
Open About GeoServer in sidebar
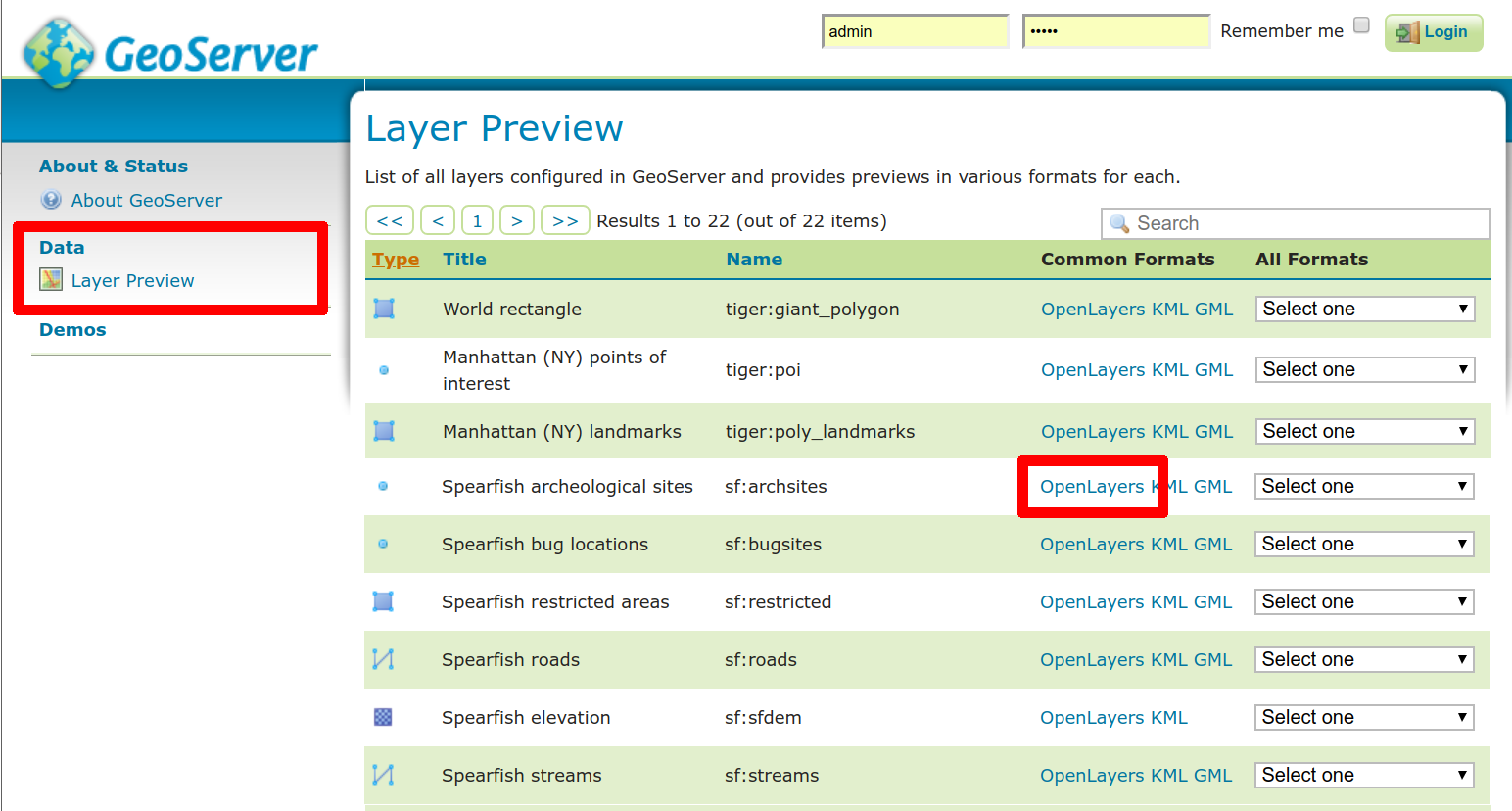[147, 200]
